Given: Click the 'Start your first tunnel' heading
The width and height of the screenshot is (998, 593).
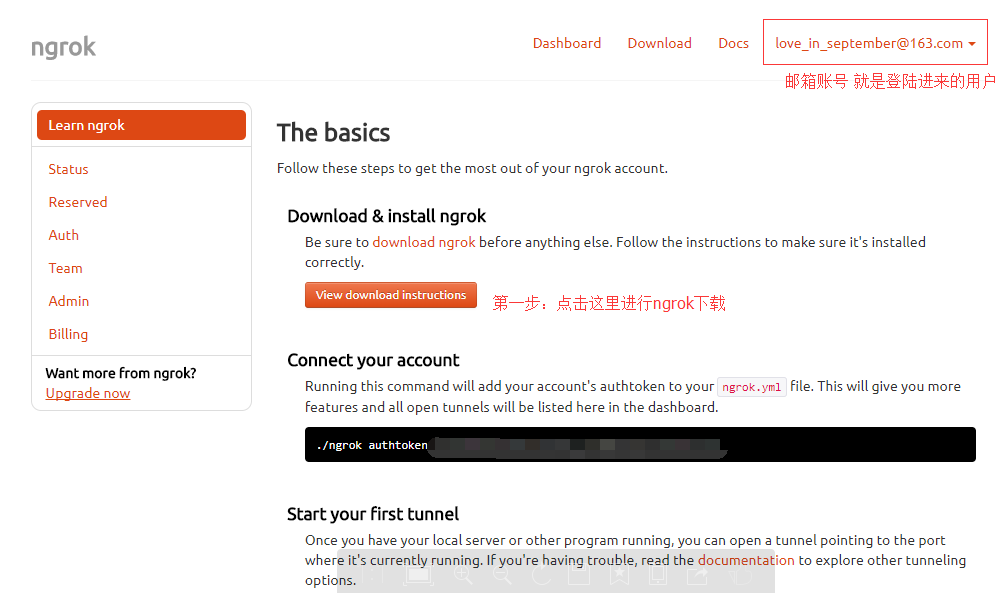Looking at the screenshot, I should tap(373, 514).
